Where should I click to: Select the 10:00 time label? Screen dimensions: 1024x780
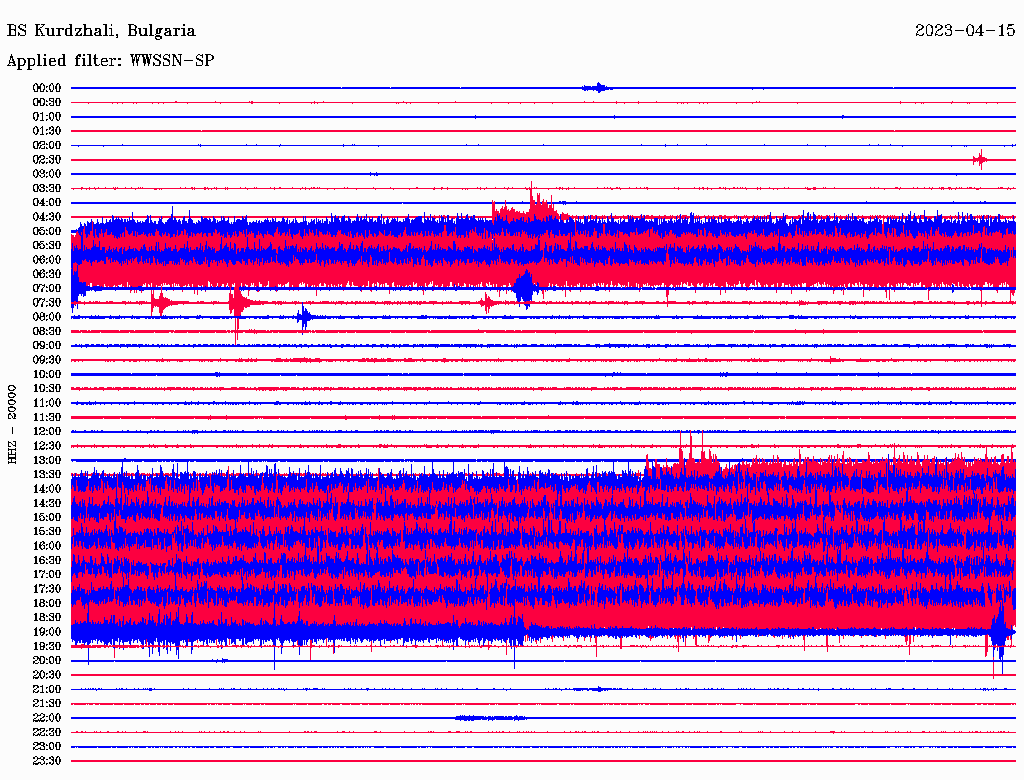(x=47, y=374)
